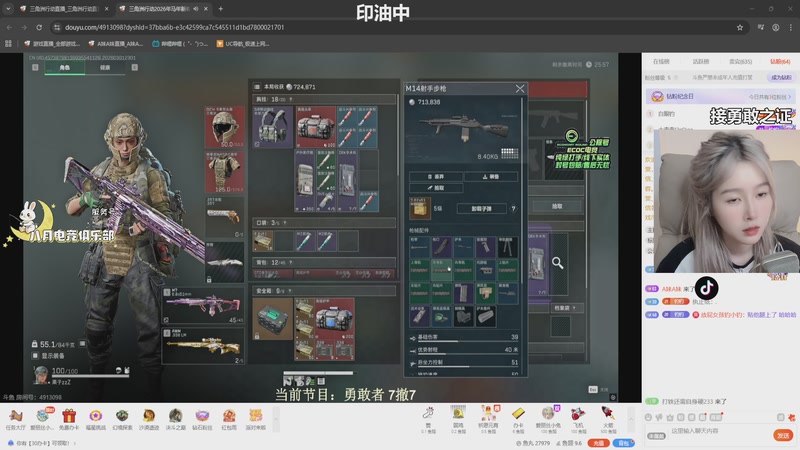Open the 福星挑战 icon
800x450 pixels.
tap(95, 420)
